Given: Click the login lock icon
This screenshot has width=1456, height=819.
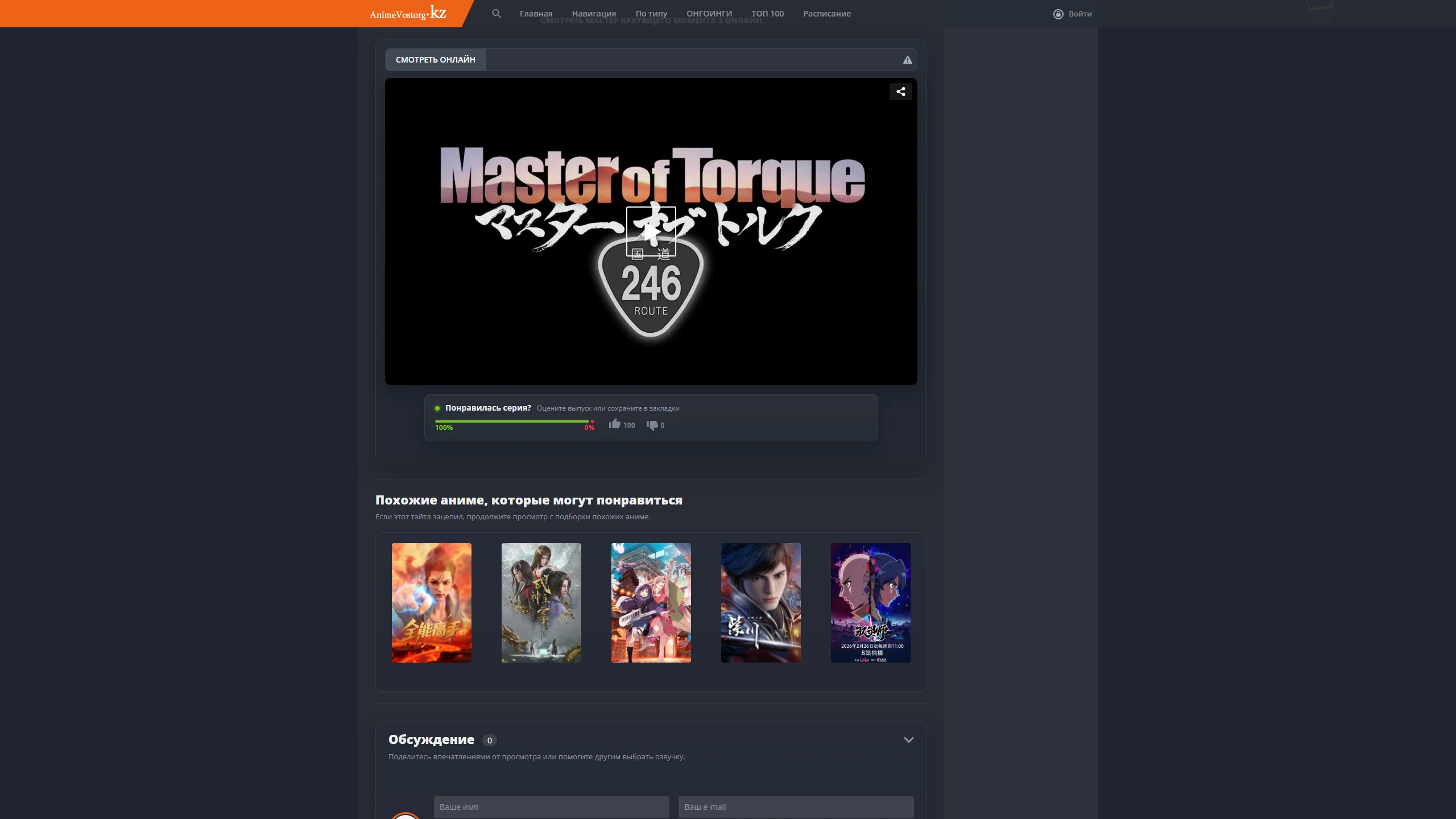Looking at the screenshot, I should coord(1058,14).
